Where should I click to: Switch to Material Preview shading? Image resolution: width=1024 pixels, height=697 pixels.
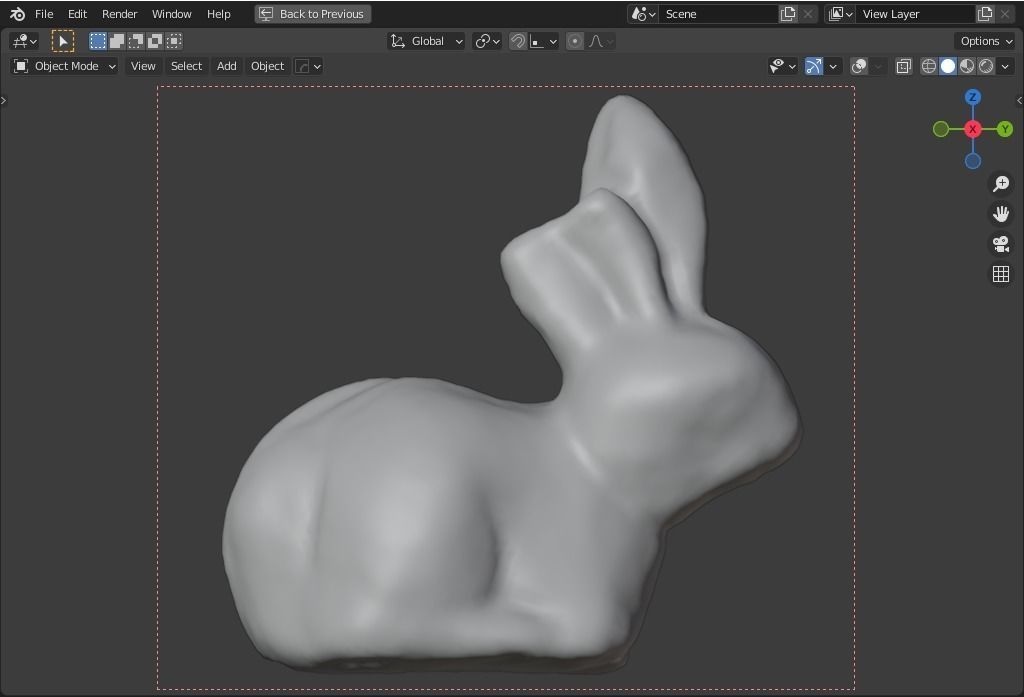tap(967, 66)
